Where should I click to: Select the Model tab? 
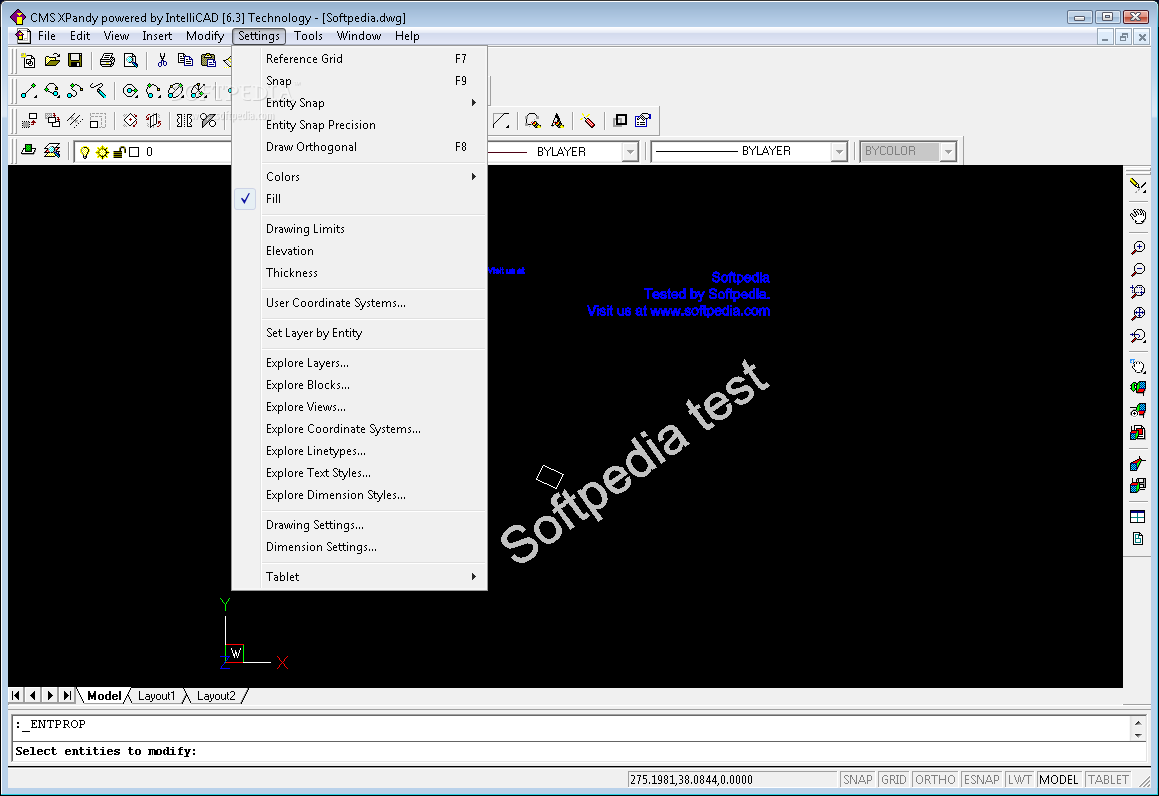pos(103,696)
